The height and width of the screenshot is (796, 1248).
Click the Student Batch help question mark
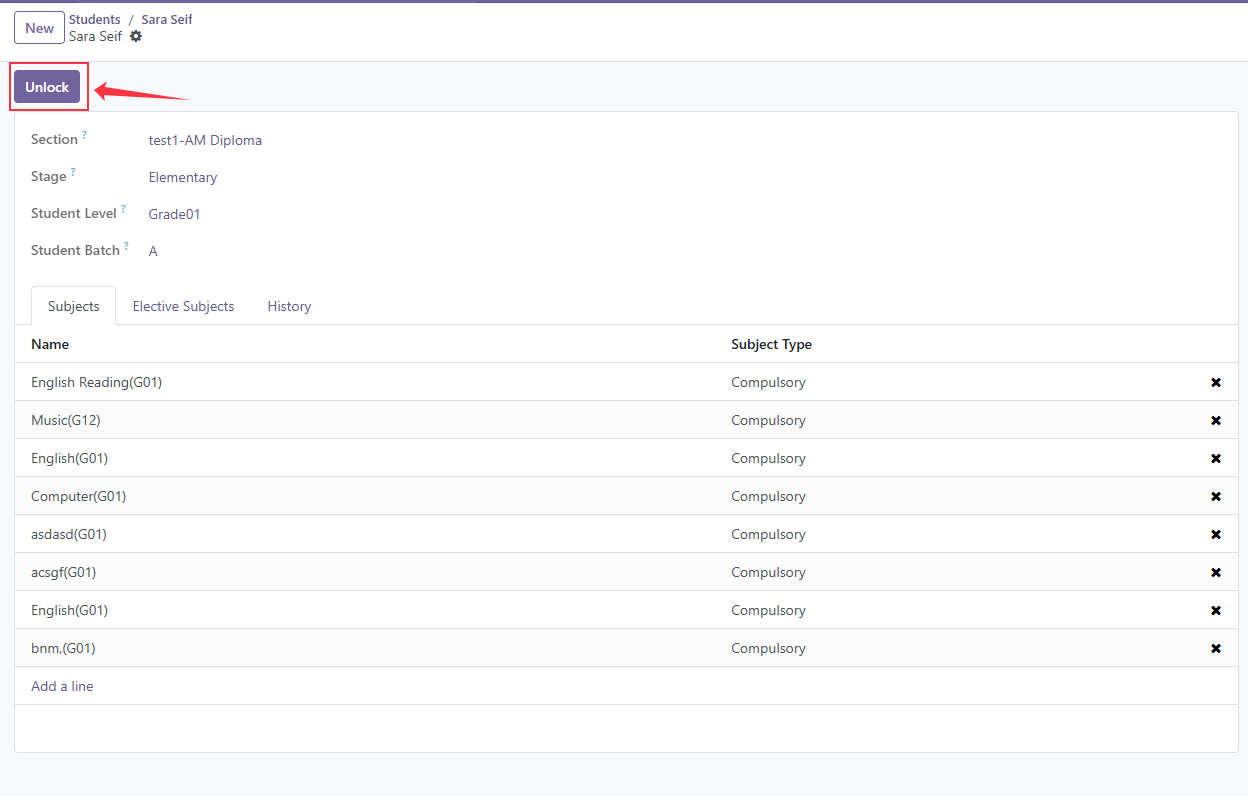pos(126,246)
